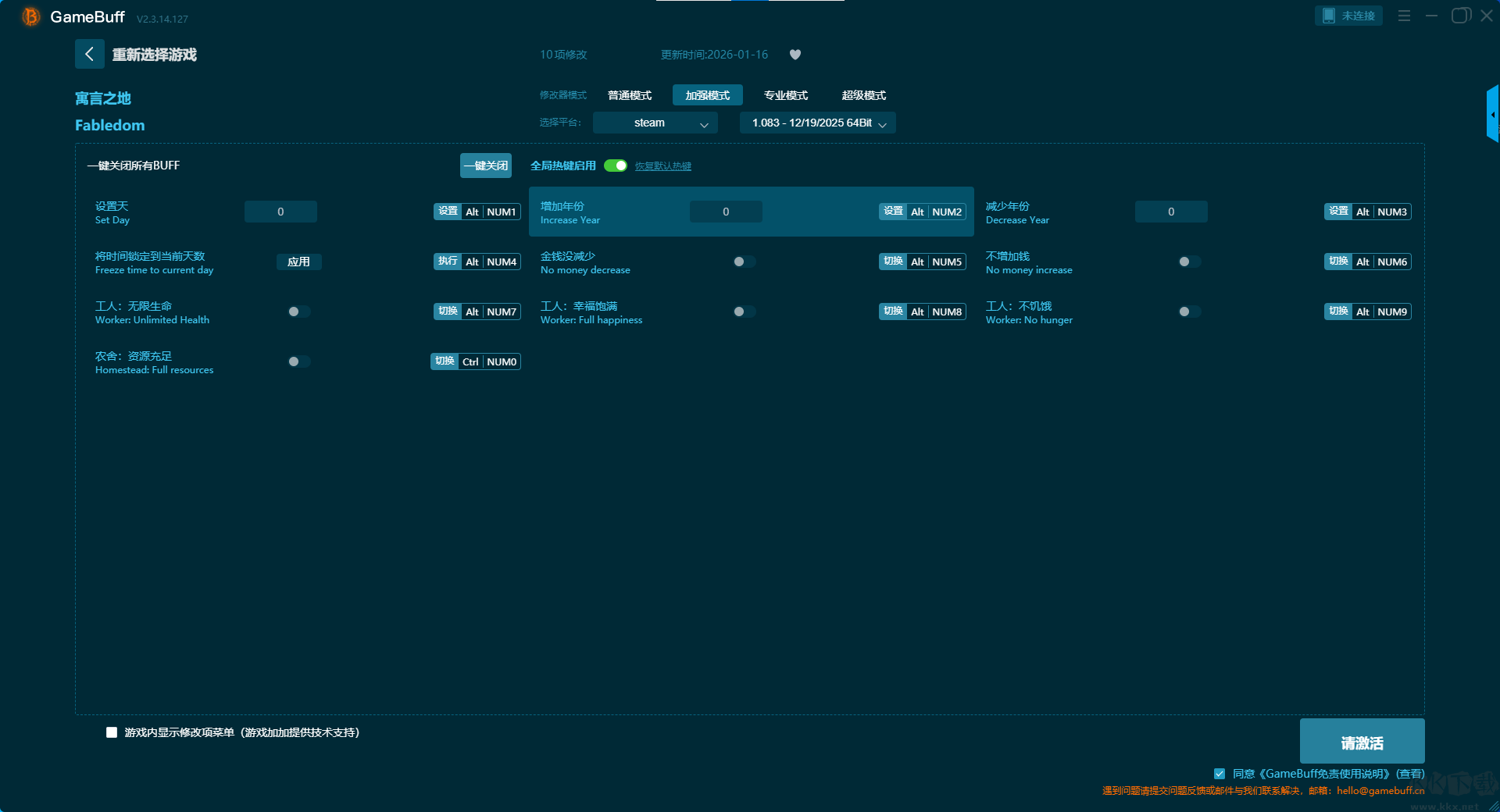Turn on No money decrease toggle
This screenshot has width=1500, height=812.
click(744, 262)
